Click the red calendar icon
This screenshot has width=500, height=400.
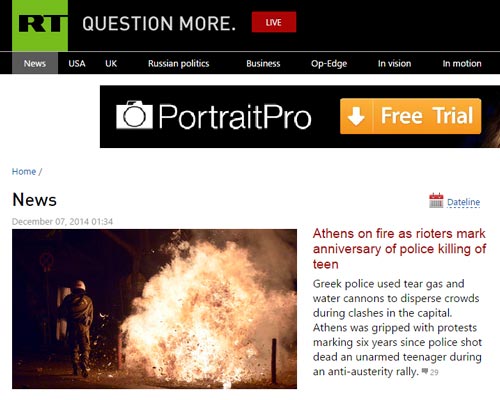[436, 200]
